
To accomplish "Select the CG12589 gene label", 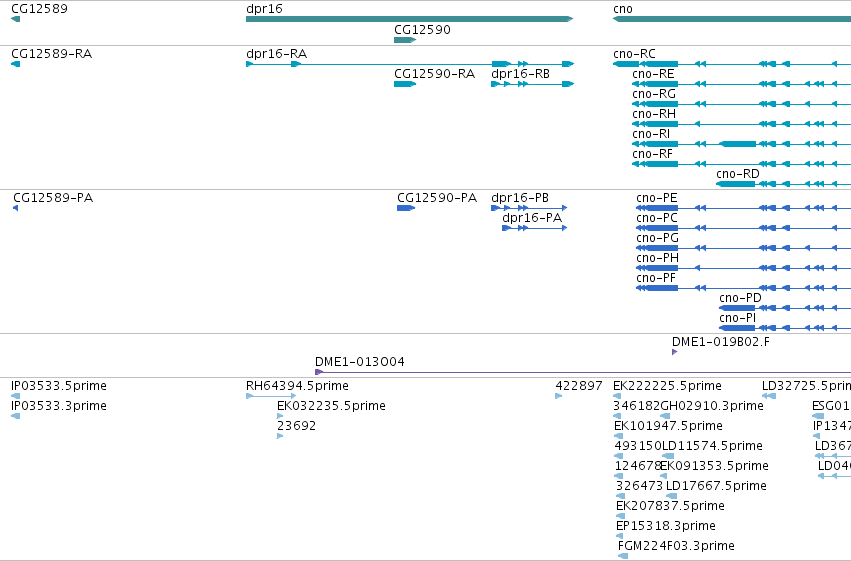I will [x=40, y=9].
